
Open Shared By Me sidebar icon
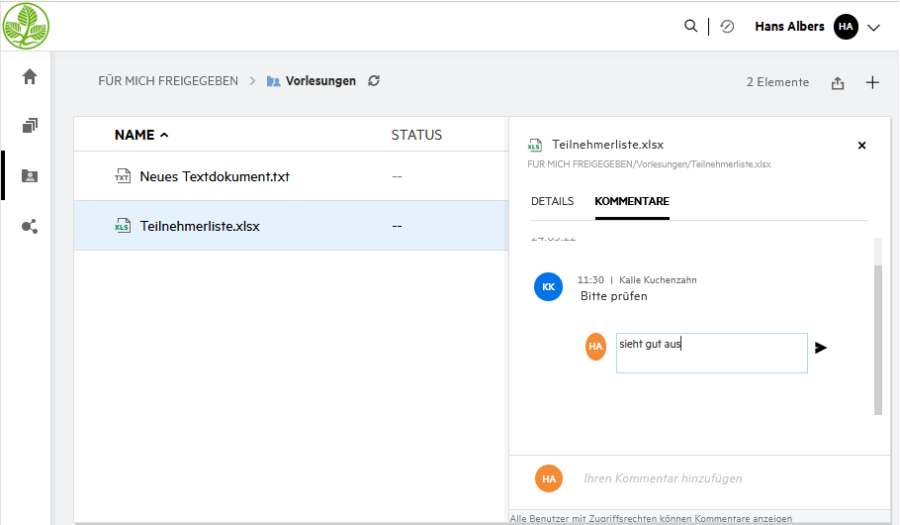(x=29, y=227)
